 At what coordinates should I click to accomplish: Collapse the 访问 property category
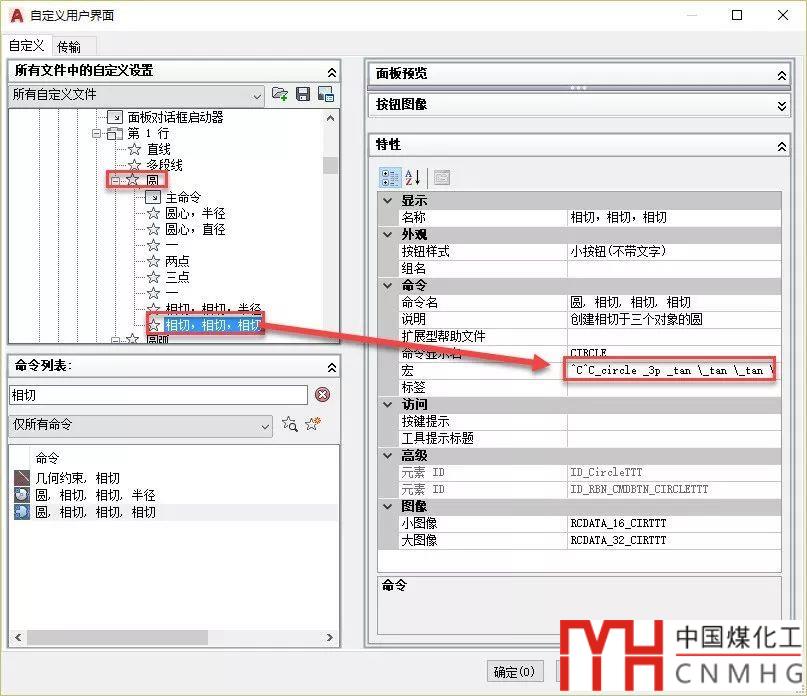pyautogui.click(x=388, y=405)
